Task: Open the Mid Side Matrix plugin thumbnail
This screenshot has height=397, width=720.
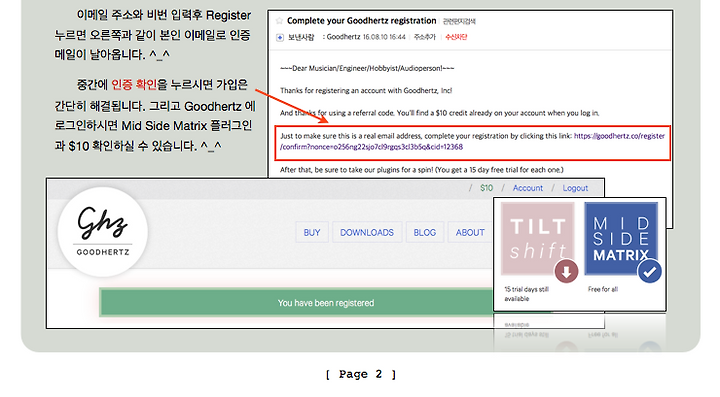Action: click(621, 239)
